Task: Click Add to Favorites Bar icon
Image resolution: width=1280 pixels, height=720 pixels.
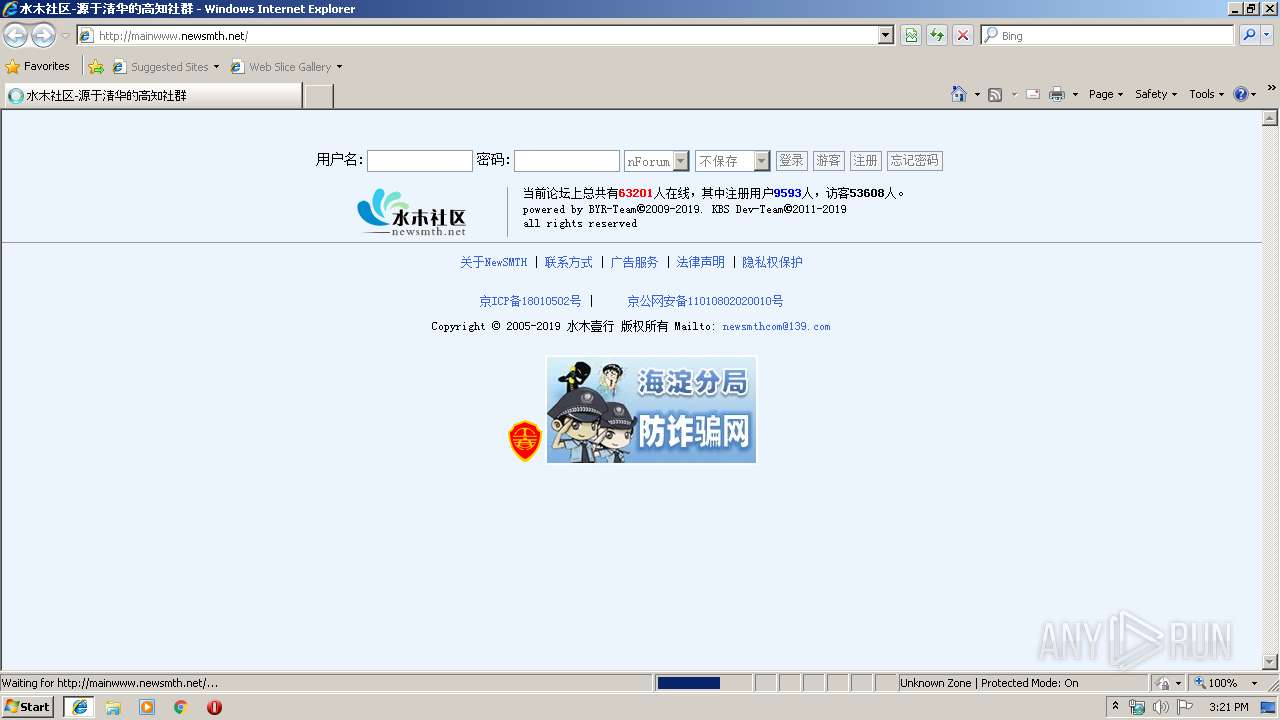Action: pyautogui.click(x=96, y=66)
